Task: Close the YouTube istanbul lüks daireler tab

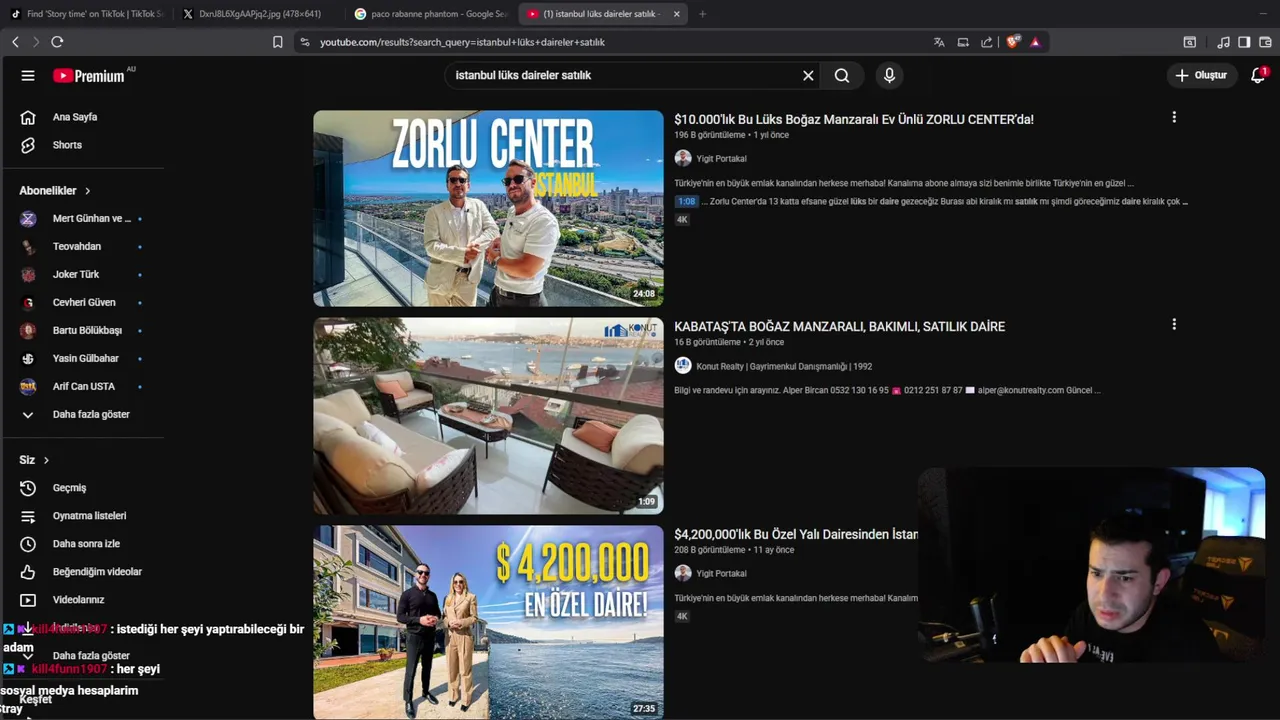Action: (677, 14)
